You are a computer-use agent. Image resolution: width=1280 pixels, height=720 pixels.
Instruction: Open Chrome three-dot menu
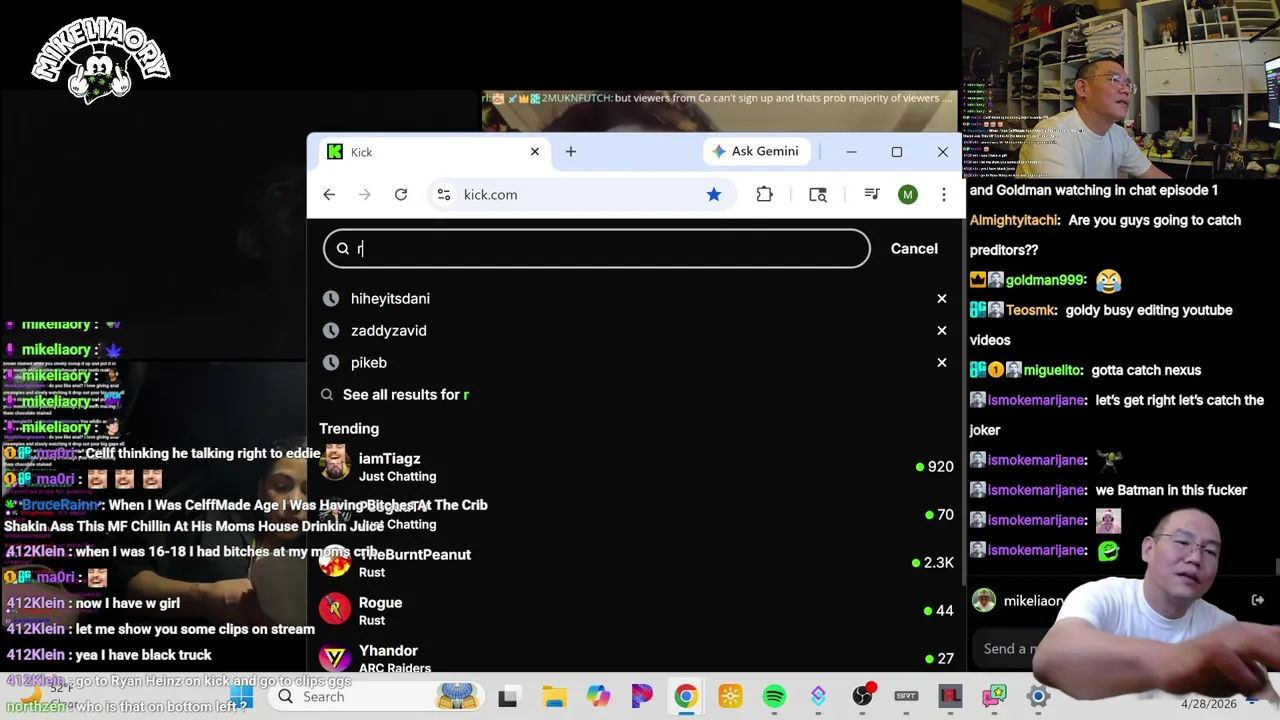(x=944, y=195)
